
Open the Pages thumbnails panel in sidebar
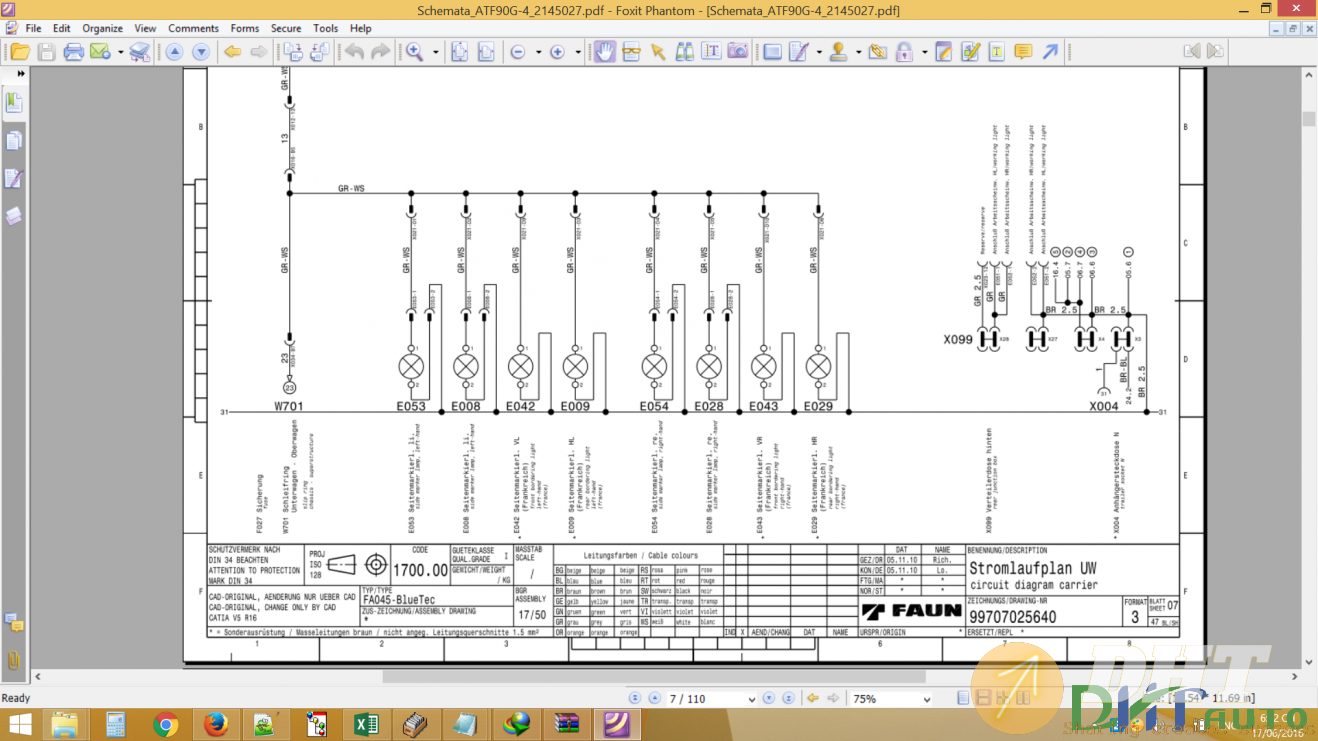(x=14, y=140)
